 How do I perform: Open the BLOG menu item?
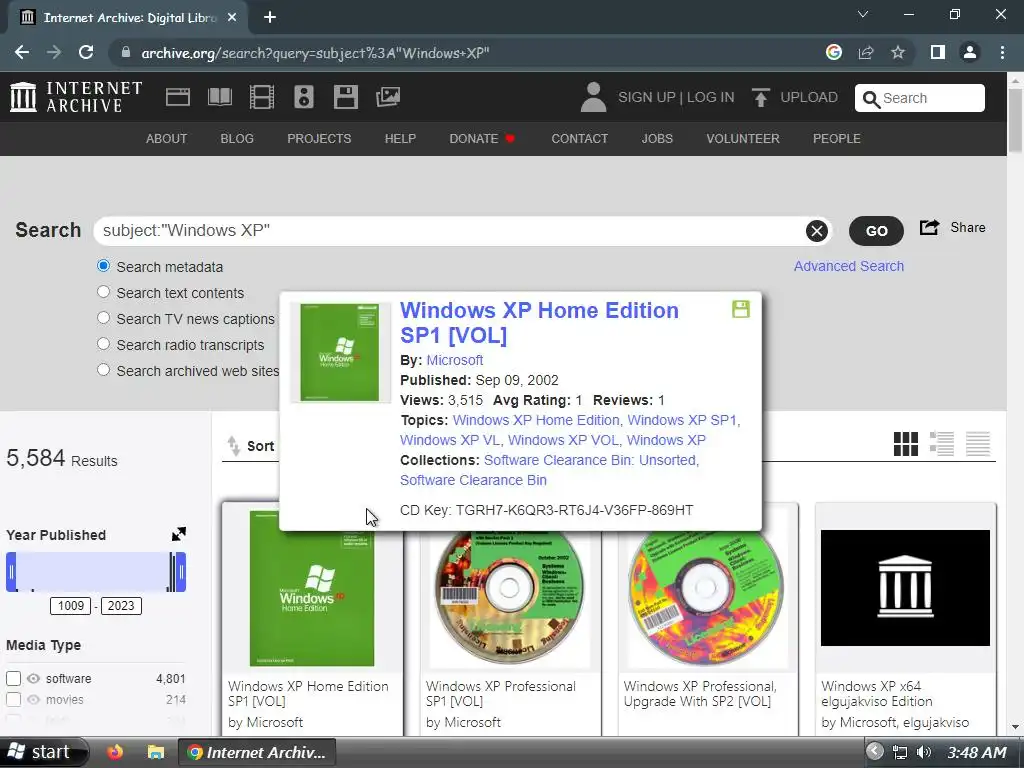click(237, 138)
